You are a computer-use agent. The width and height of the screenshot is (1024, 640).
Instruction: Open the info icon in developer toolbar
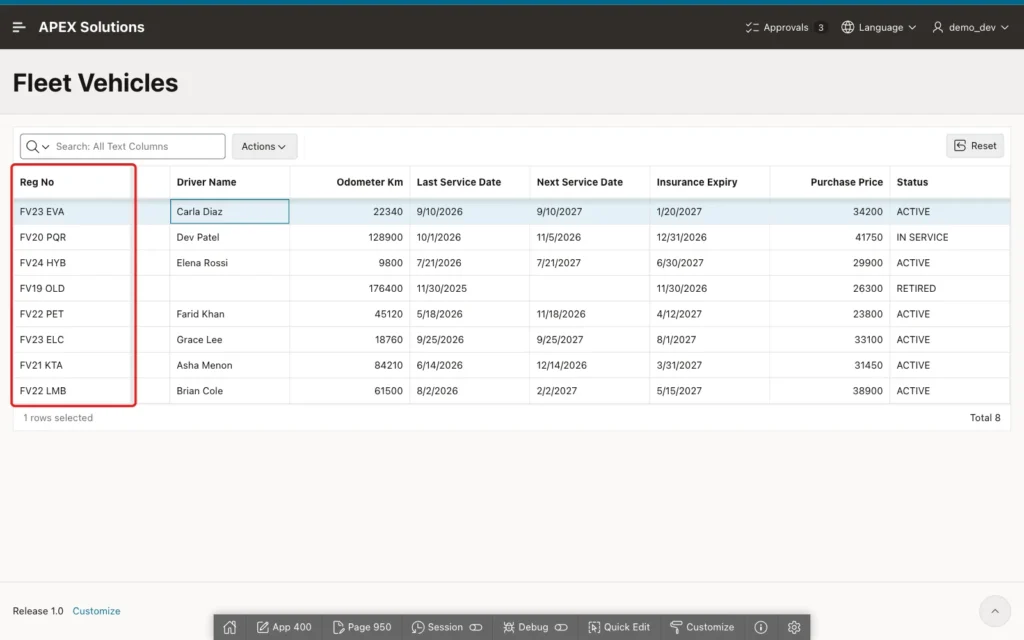(x=761, y=627)
